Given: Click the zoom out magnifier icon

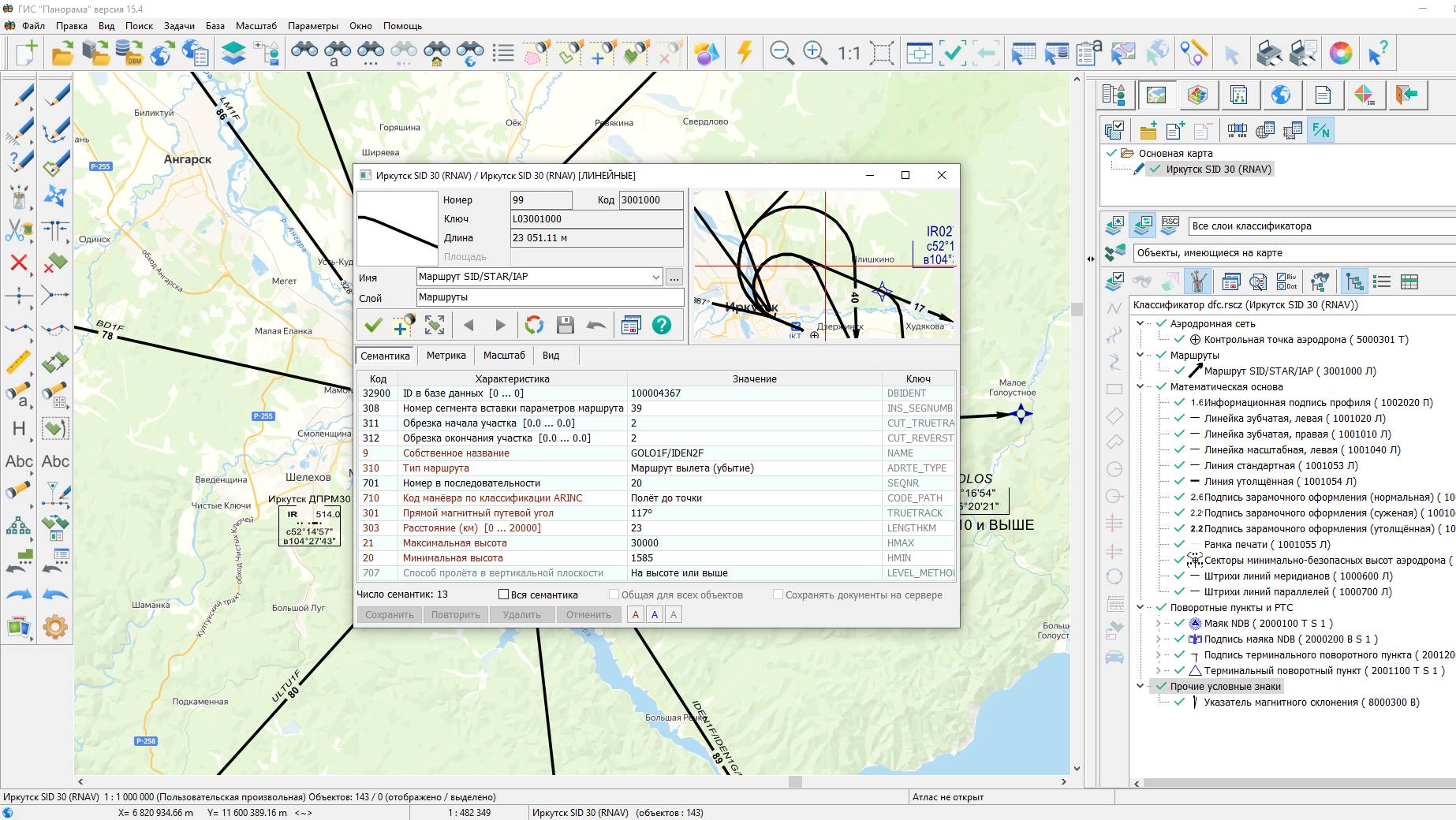Looking at the screenshot, I should point(781,53).
